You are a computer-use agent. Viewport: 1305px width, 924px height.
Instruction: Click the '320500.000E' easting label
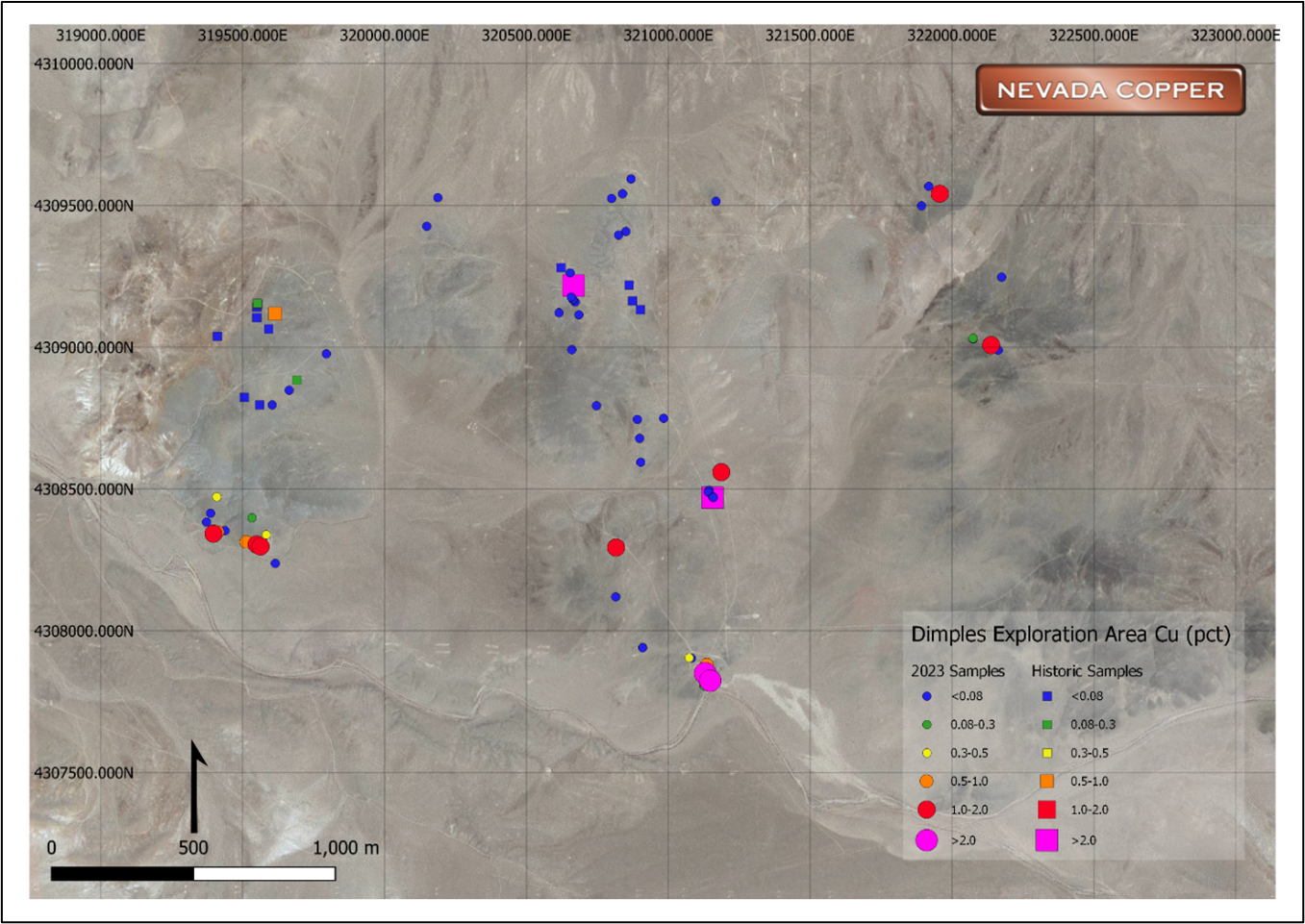pyautogui.click(x=526, y=36)
